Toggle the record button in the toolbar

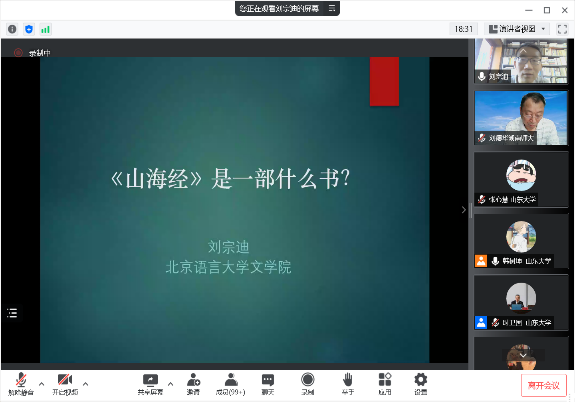click(307, 384)
